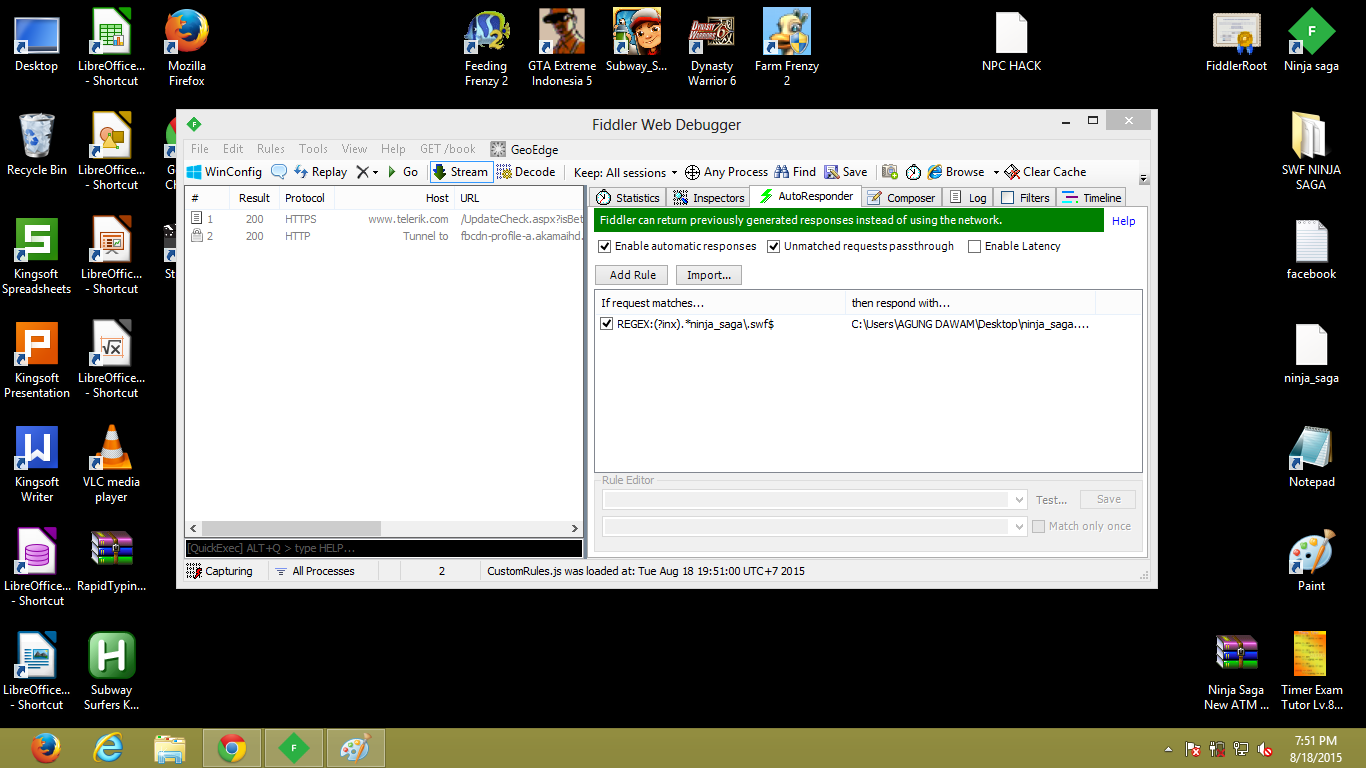Switch to the Timeline tab
Viewport: 1366px width, 768px height.
(x=1092, y=198)
